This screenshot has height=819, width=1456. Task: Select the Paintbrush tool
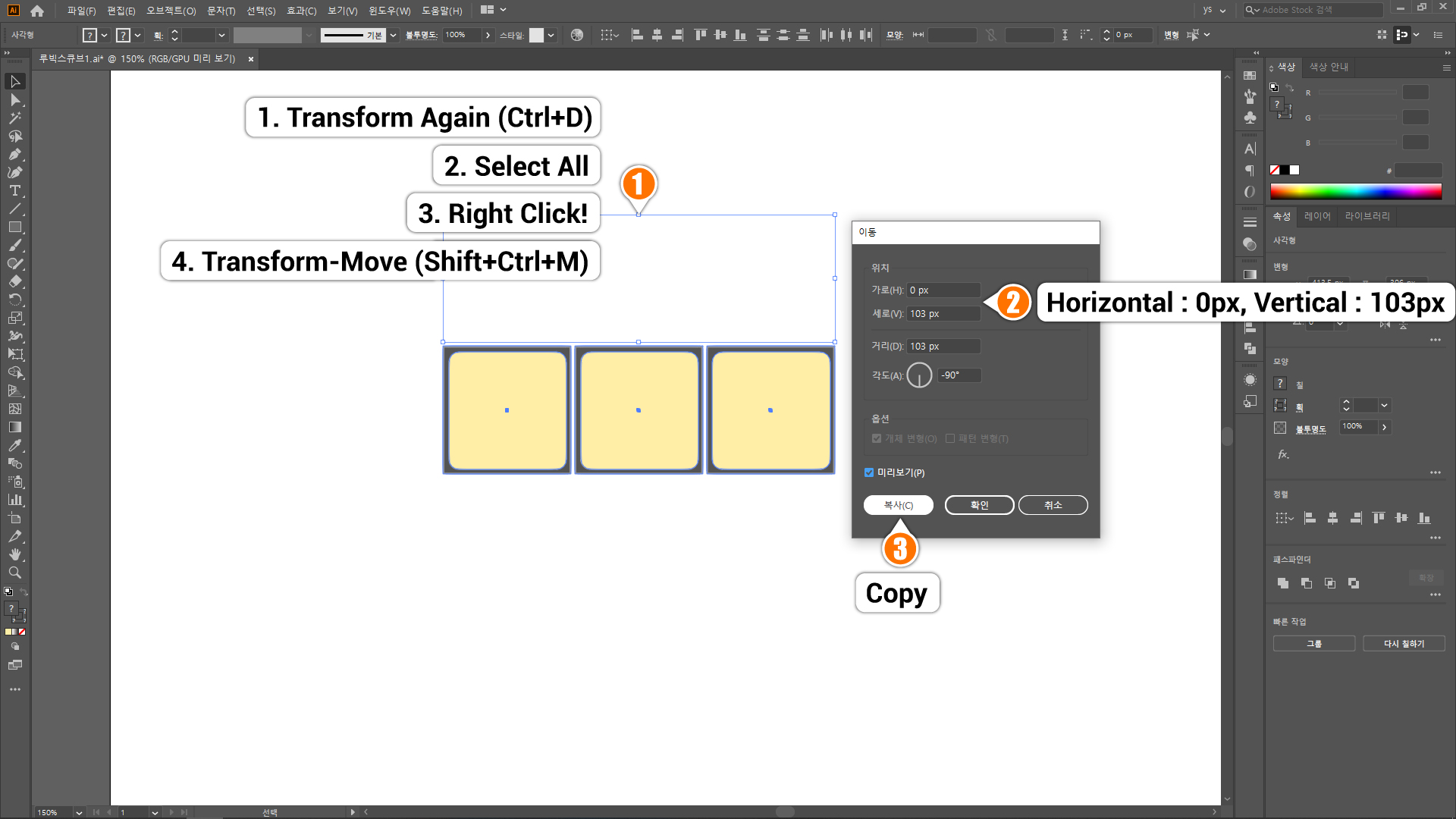pyautogui.click(x=14, y=245)
